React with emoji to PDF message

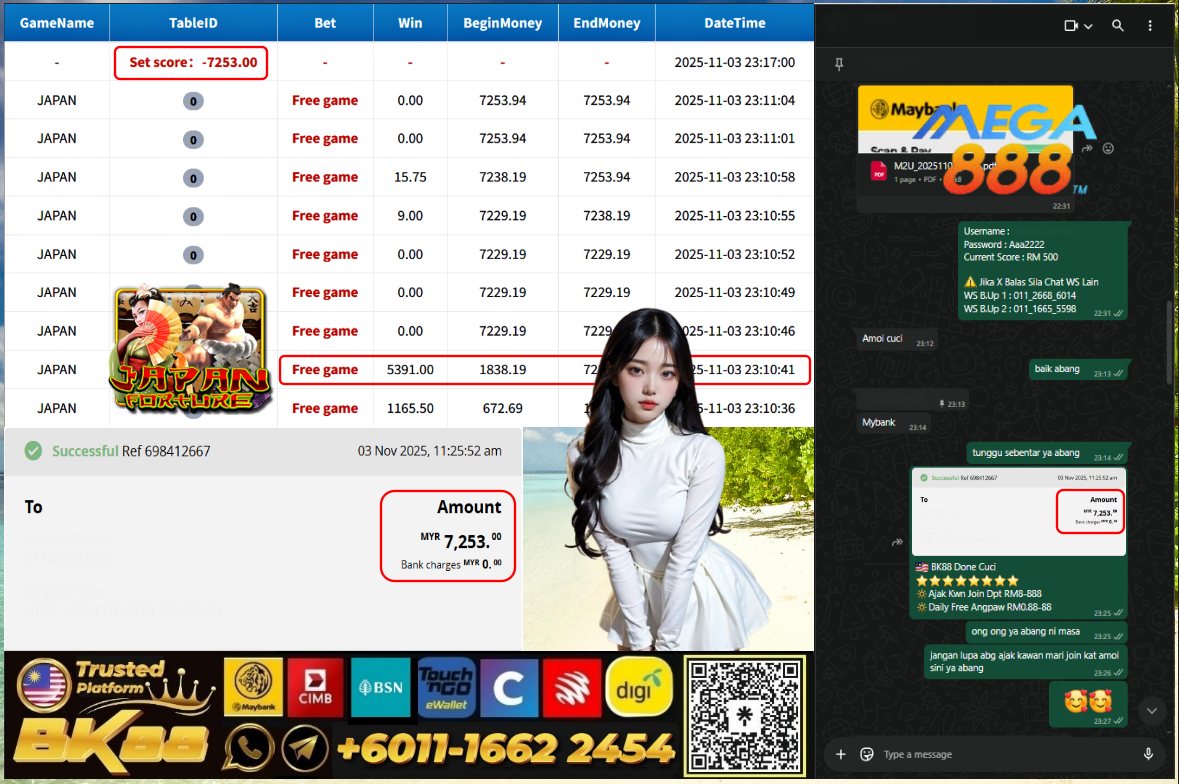[1108, 148]
